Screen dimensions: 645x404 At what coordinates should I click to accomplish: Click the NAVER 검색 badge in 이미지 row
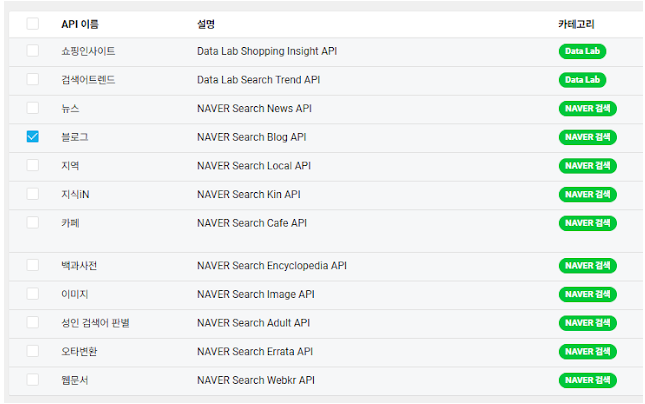[587, 294]
